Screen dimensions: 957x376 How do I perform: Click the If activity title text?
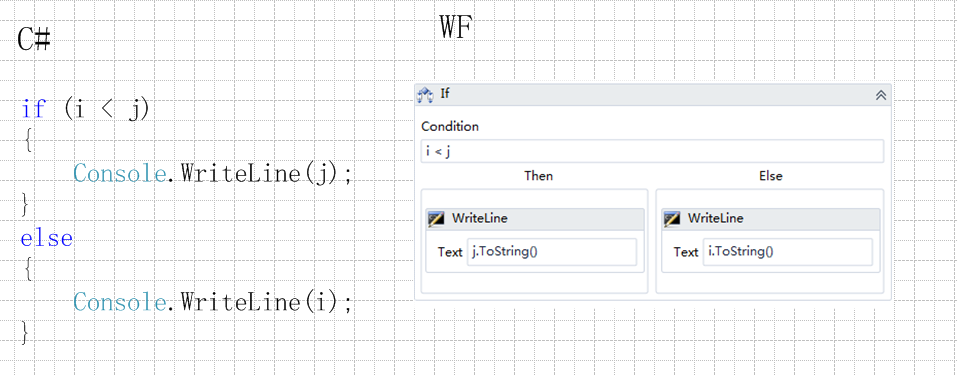(x=445, y=94)
